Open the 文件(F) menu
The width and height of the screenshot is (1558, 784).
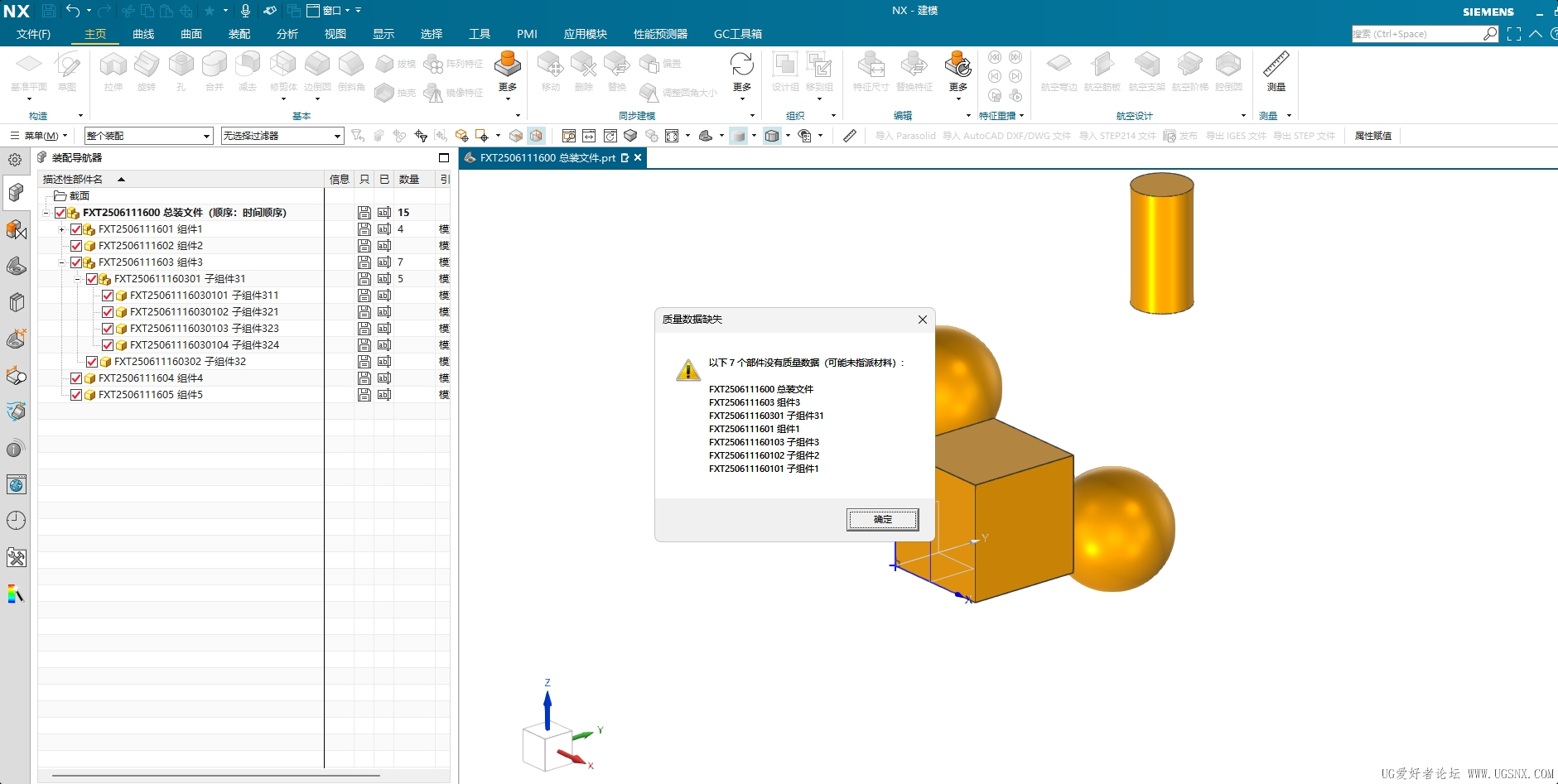tap(33, 34)
